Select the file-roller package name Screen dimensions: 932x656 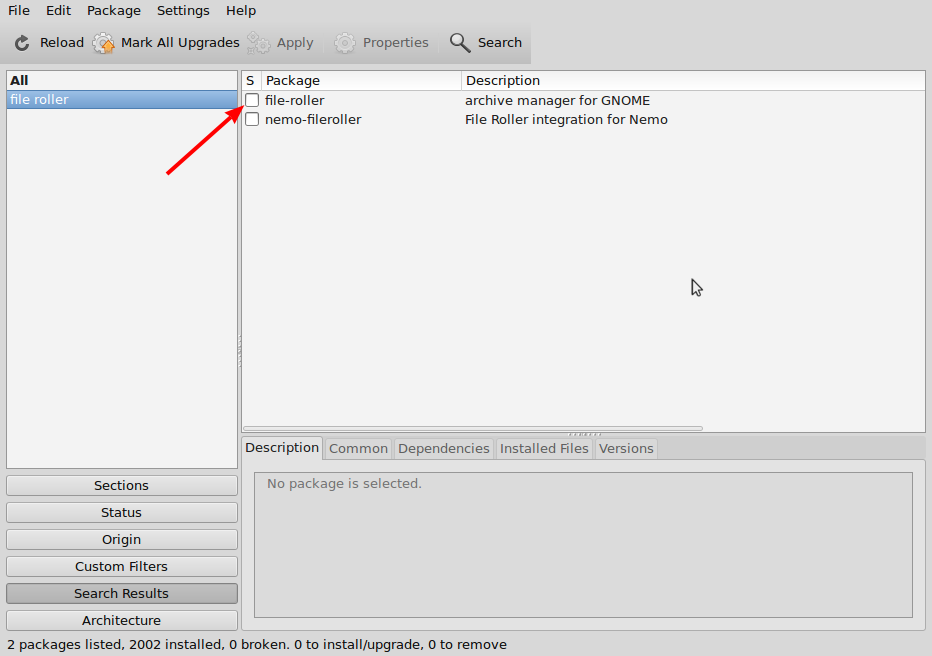[x=295, y=100]
